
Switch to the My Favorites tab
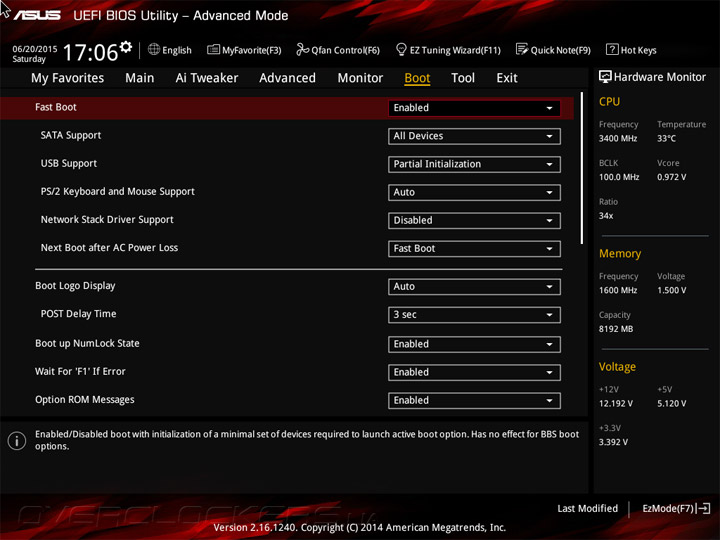click(68, 78)
